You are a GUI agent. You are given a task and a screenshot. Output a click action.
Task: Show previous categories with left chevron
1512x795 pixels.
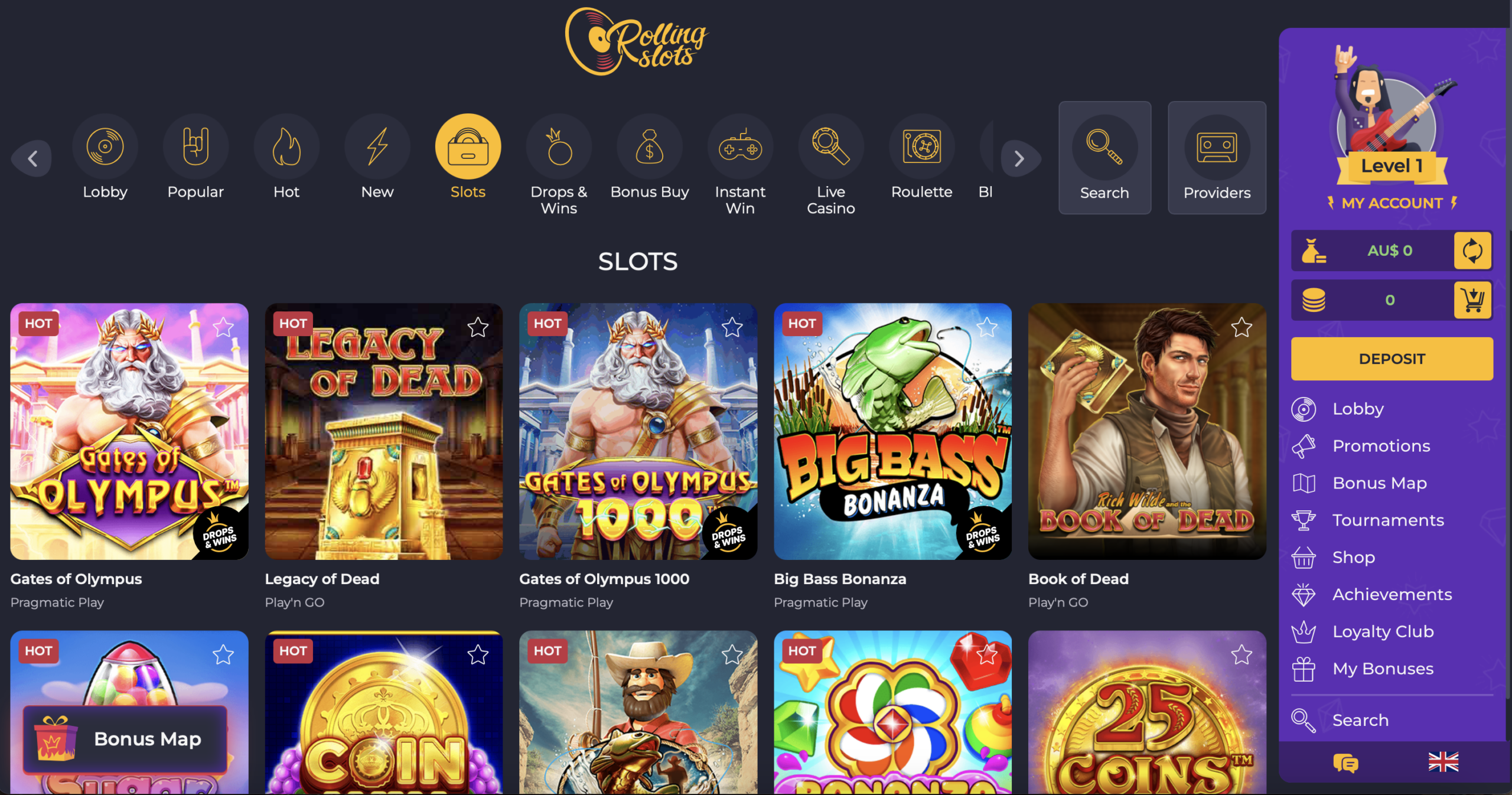pos(32,158)
